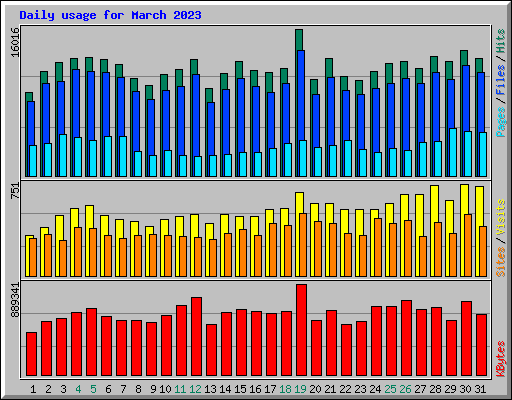Select day 19 on the date axis
The image size is (512, 400).
[300, 389]
